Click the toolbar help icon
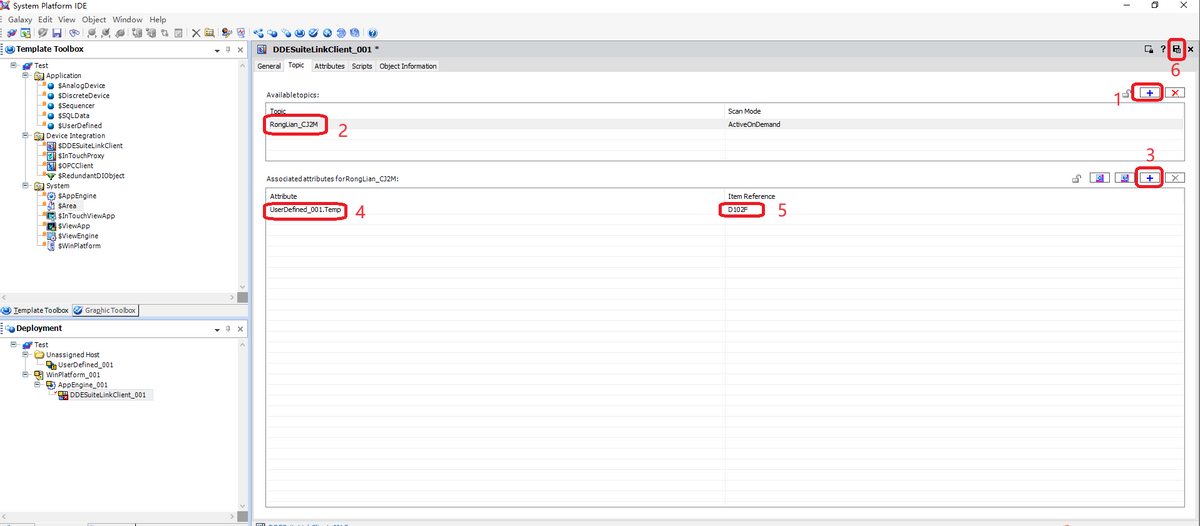1200x526 pixels. tap(373, 33)
